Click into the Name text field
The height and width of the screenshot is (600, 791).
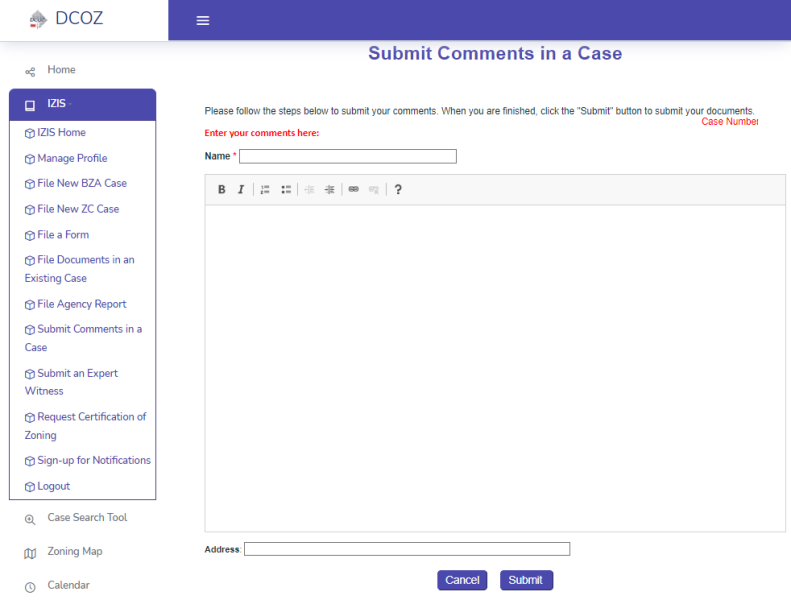347,156
